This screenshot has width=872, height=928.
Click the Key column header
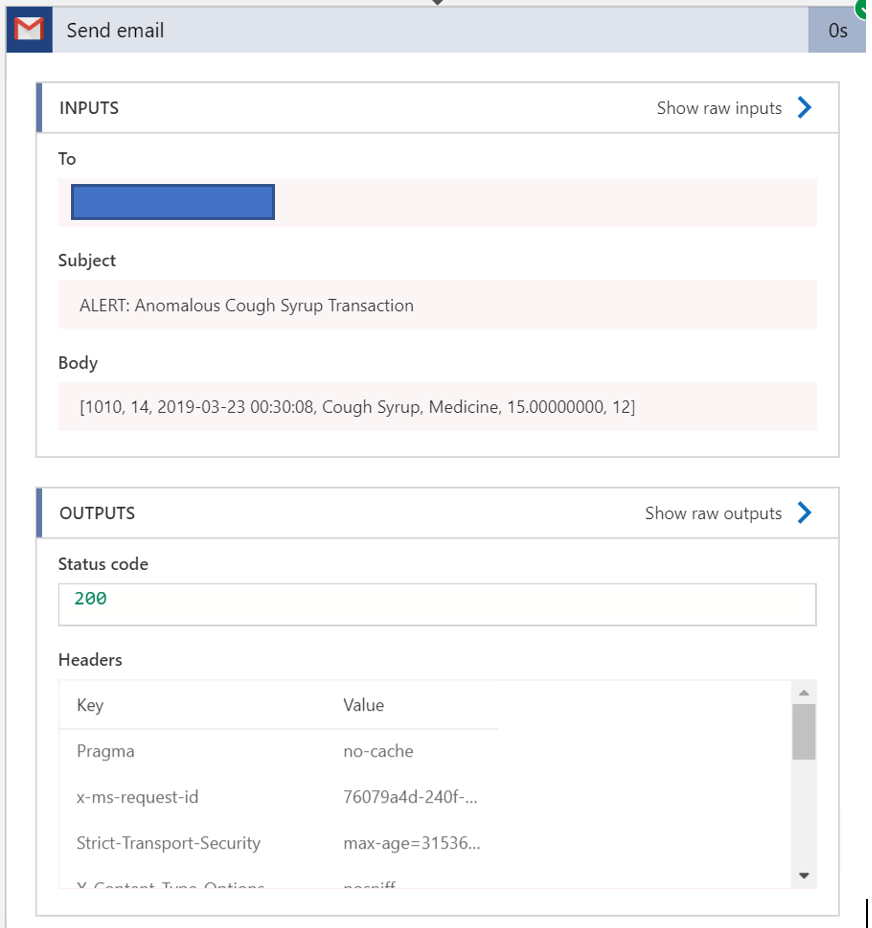(90, 705)
